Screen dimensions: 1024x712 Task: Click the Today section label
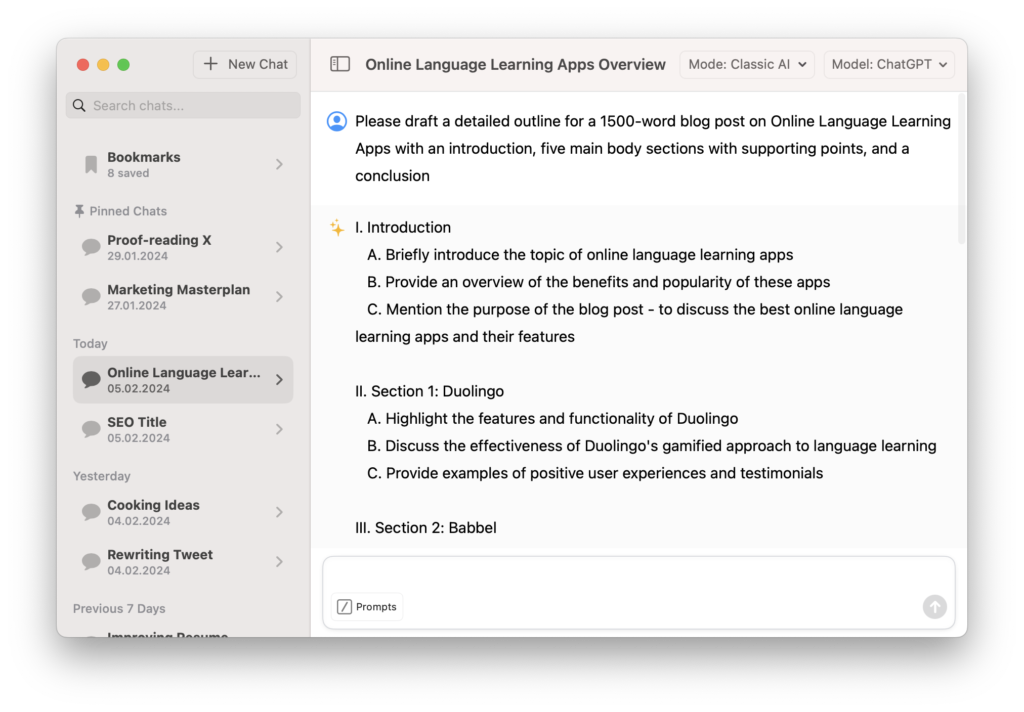coord(90,344)
